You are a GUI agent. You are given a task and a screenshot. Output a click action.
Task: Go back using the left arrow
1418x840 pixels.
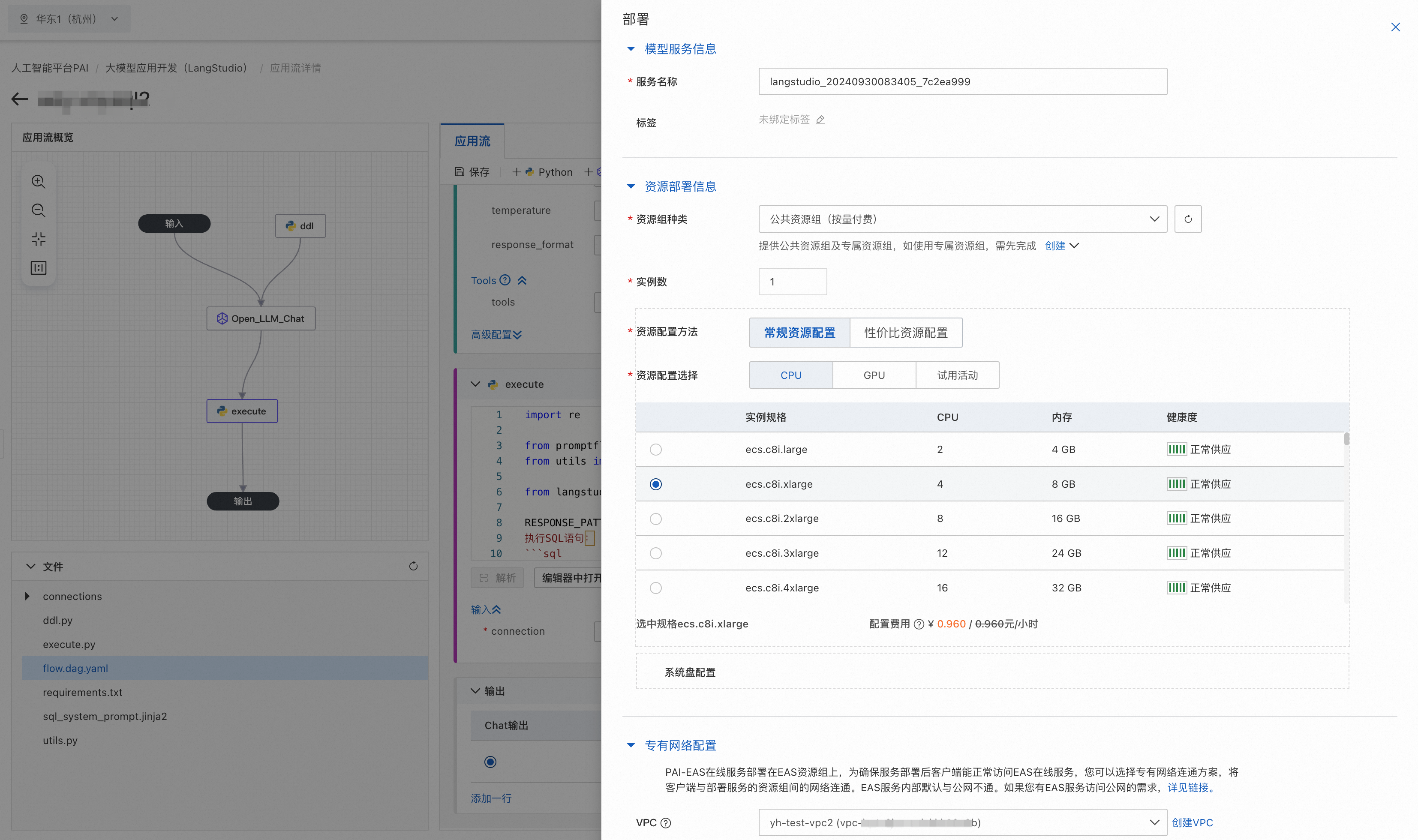click(x=20, y=99)
